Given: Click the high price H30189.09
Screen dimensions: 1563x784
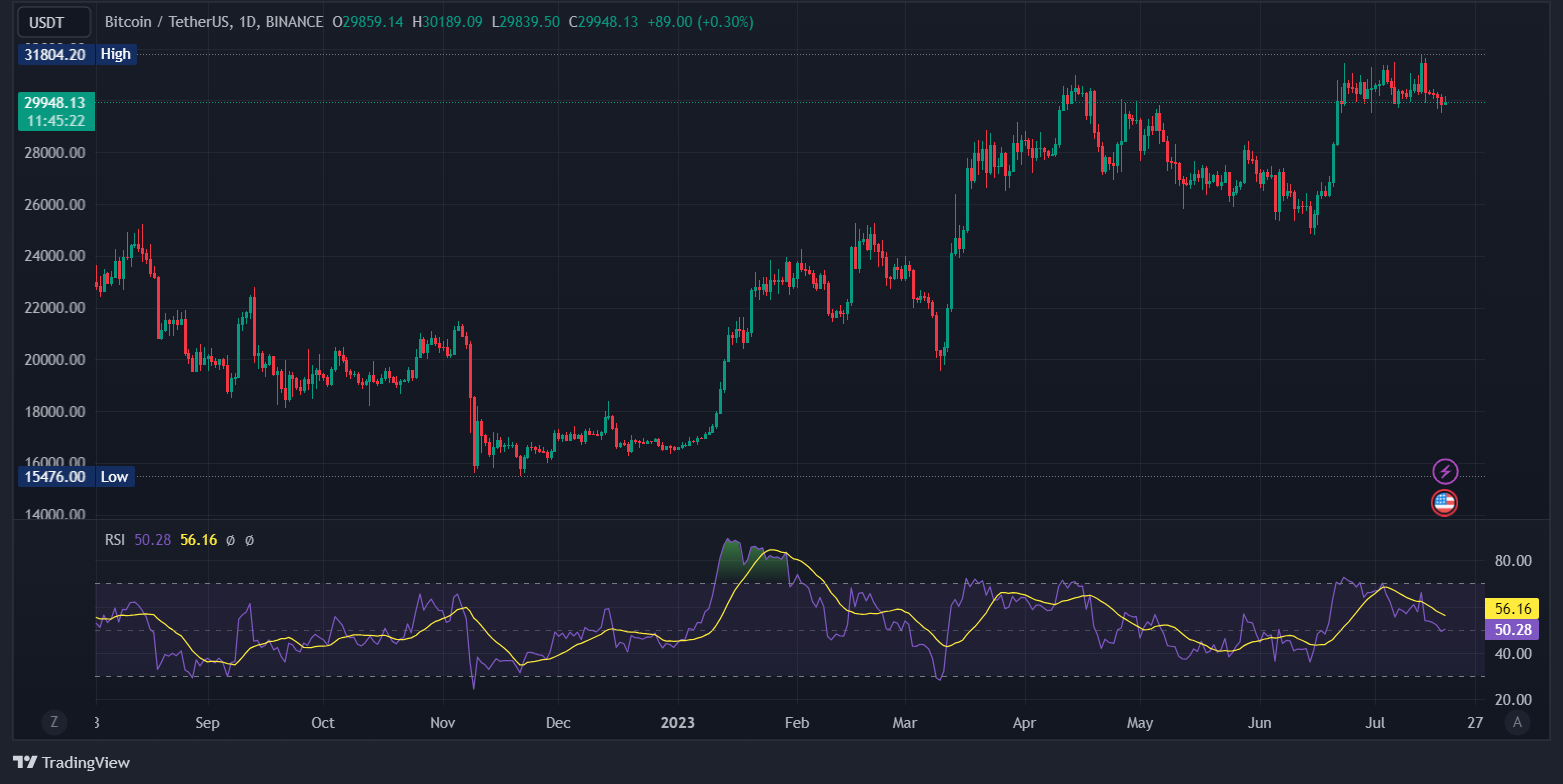Looking at the screenshot, I should (x=447, y=22).
